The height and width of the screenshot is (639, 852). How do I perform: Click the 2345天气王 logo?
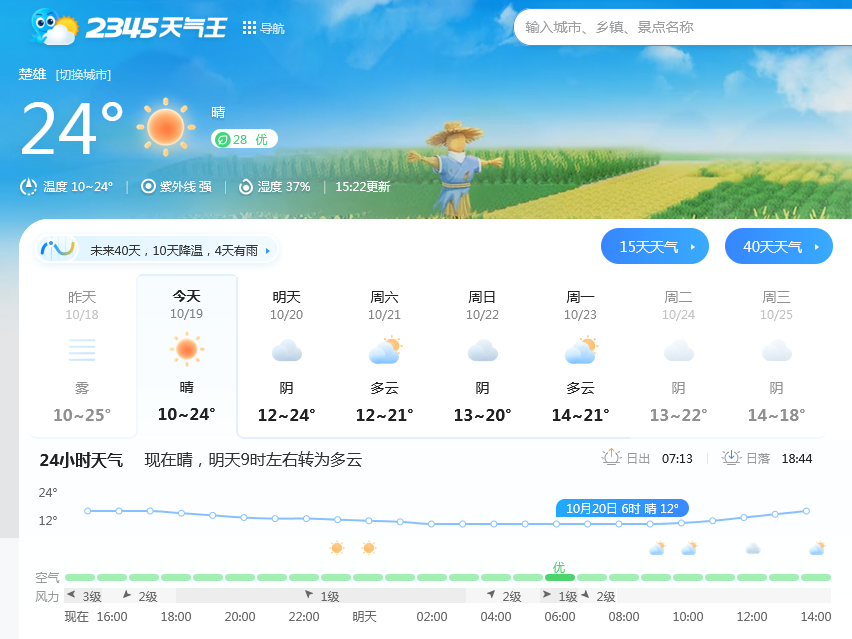point(130,27)
